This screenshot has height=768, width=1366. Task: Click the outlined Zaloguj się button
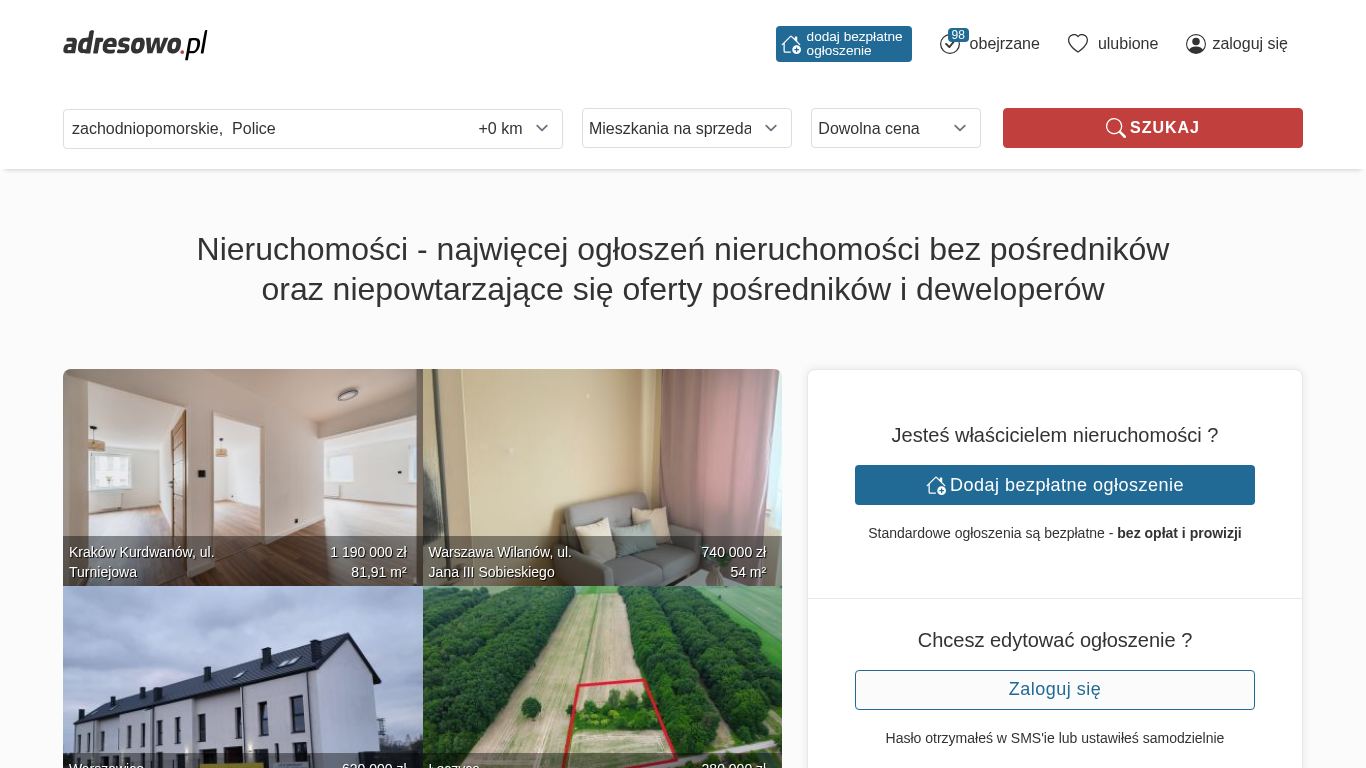pyautogui.click(x=1054, y=690)
